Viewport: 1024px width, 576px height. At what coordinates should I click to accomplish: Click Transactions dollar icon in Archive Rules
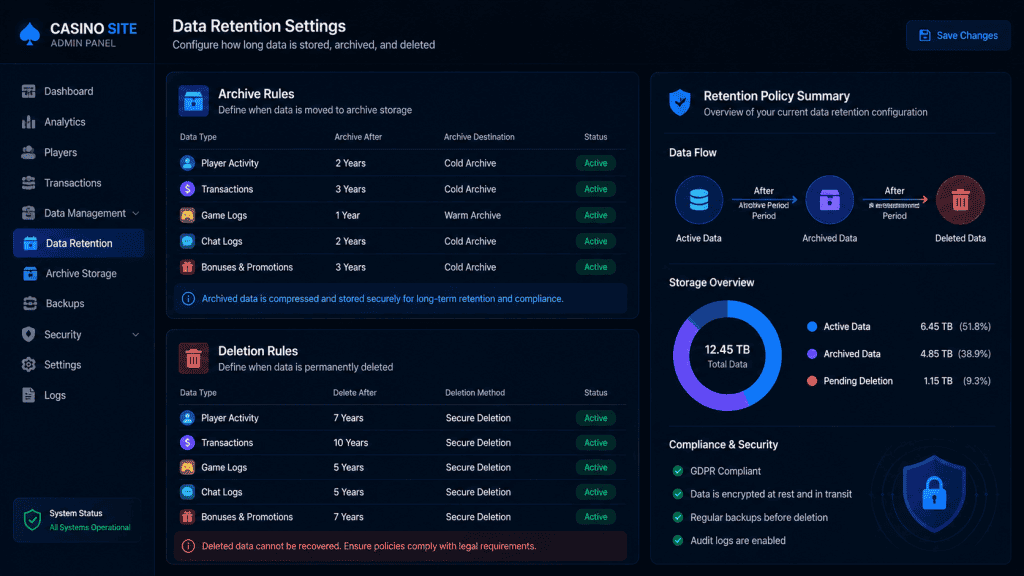(187, 189)
